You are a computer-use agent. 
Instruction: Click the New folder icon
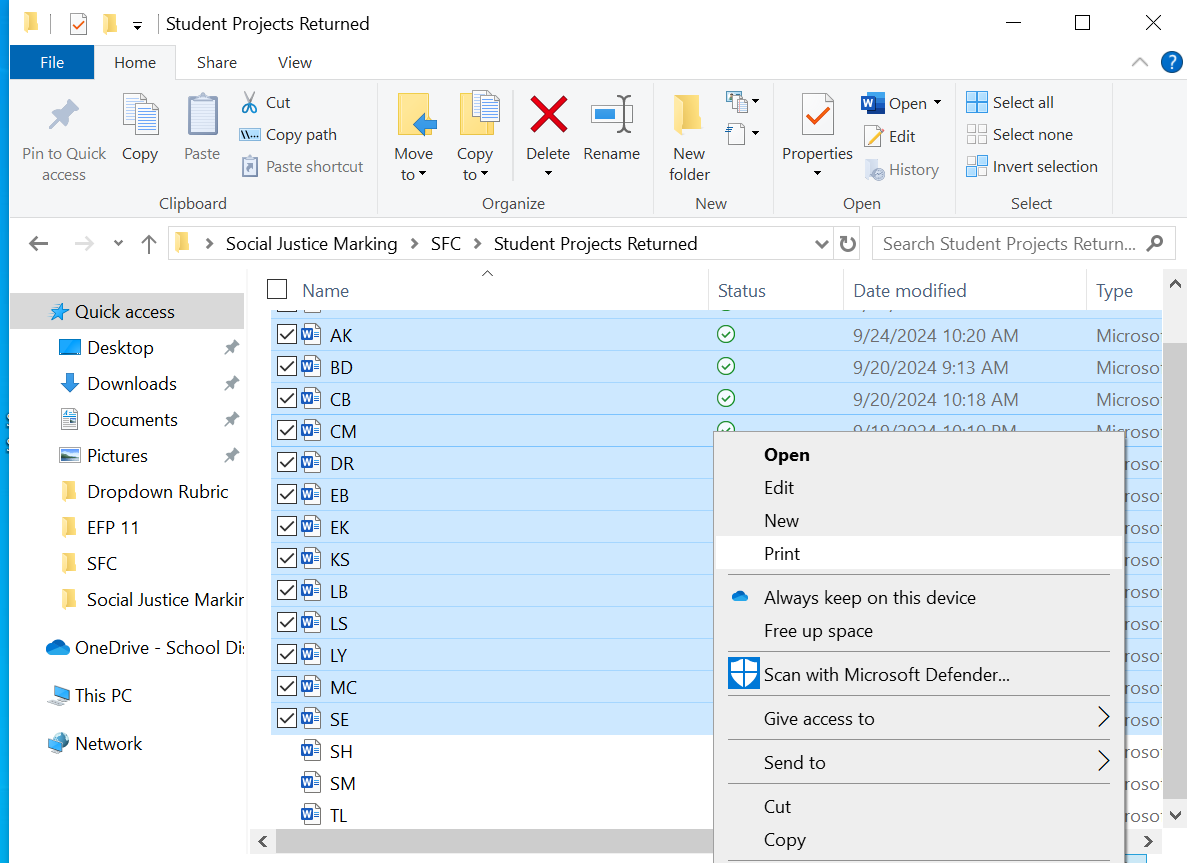(x=688, y=114)
